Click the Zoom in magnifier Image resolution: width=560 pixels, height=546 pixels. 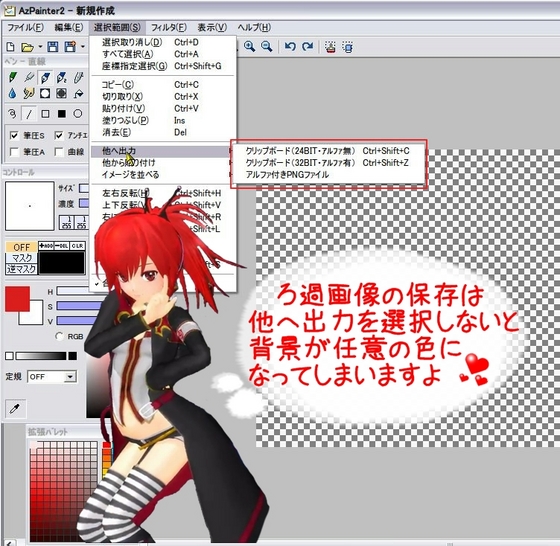(249, 46)
